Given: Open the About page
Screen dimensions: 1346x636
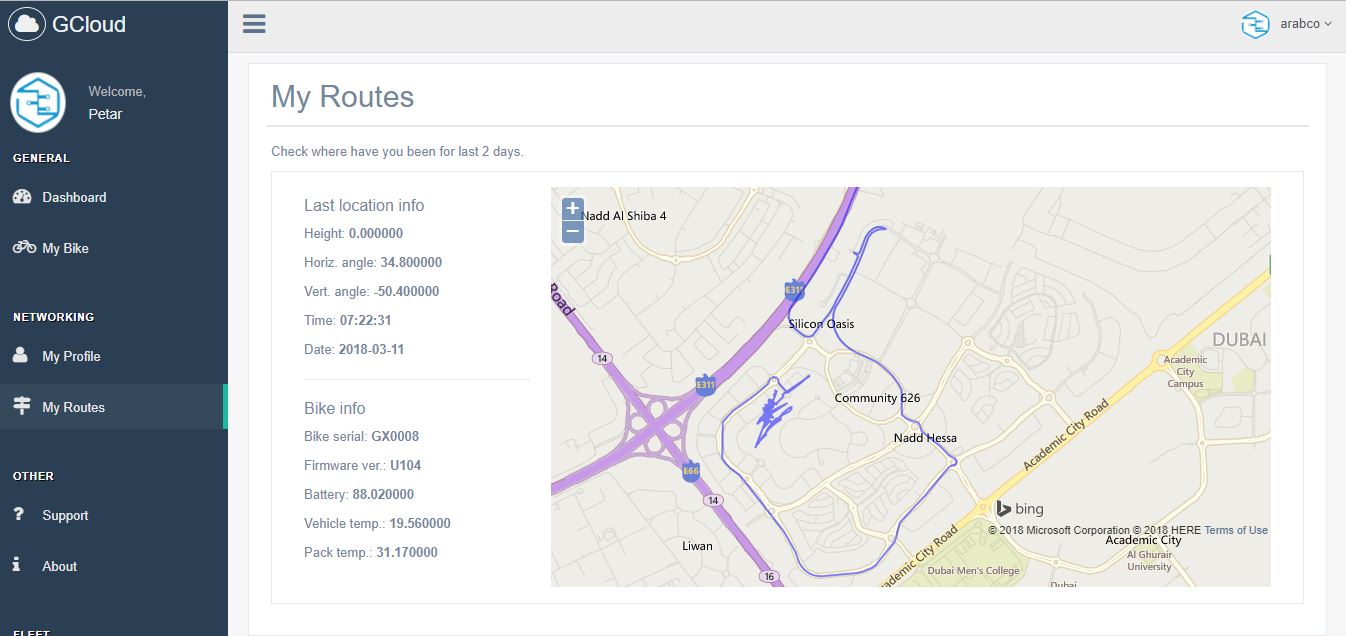Looking at the screenshot, I should 59,567.
